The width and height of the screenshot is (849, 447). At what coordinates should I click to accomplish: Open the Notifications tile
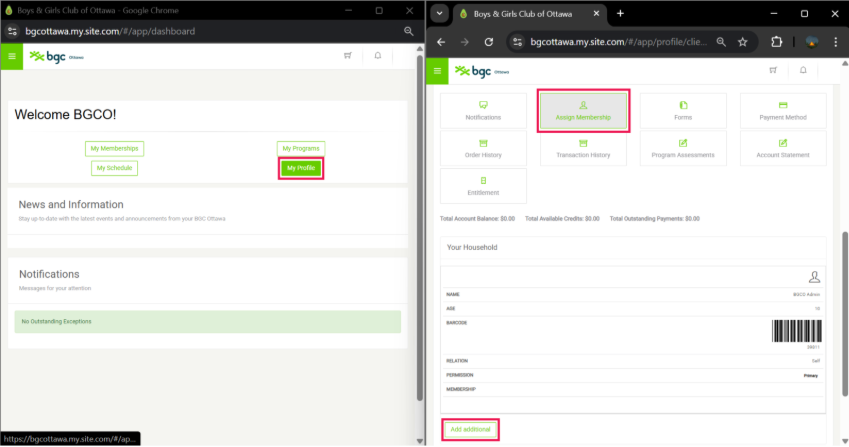[x=484, y=110]
